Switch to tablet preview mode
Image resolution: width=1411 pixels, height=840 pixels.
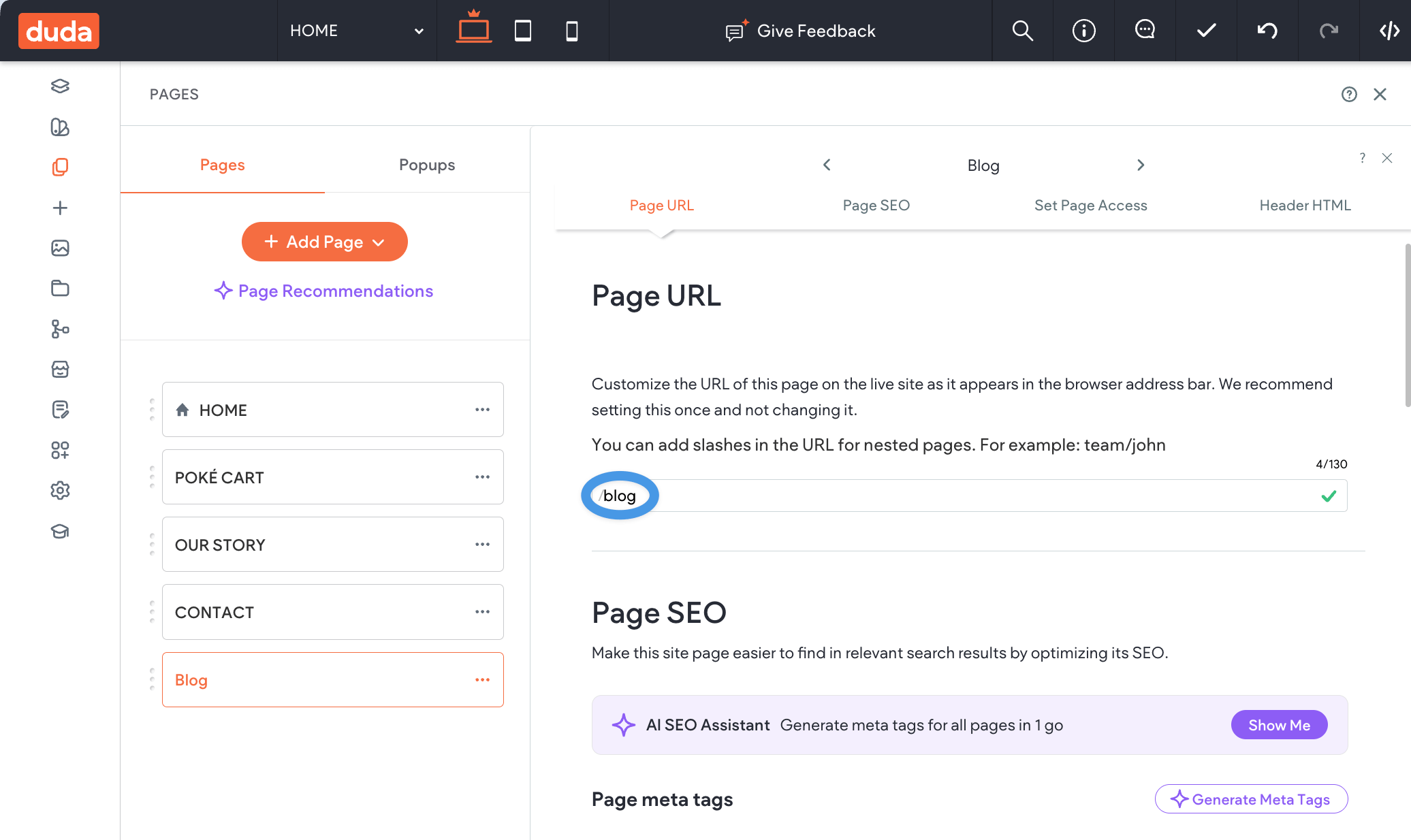523,30
